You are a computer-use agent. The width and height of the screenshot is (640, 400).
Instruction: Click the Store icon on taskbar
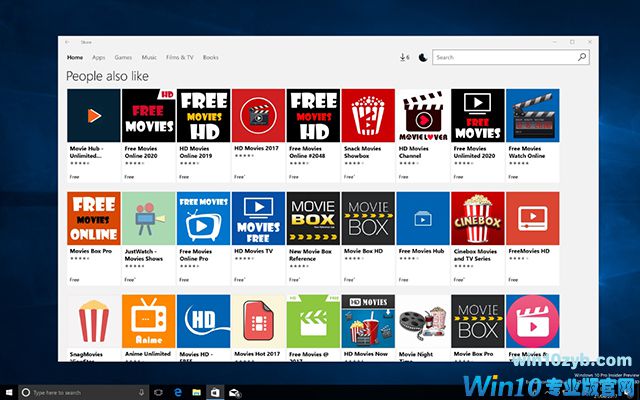pyautogui.click(x=215, y=392)
